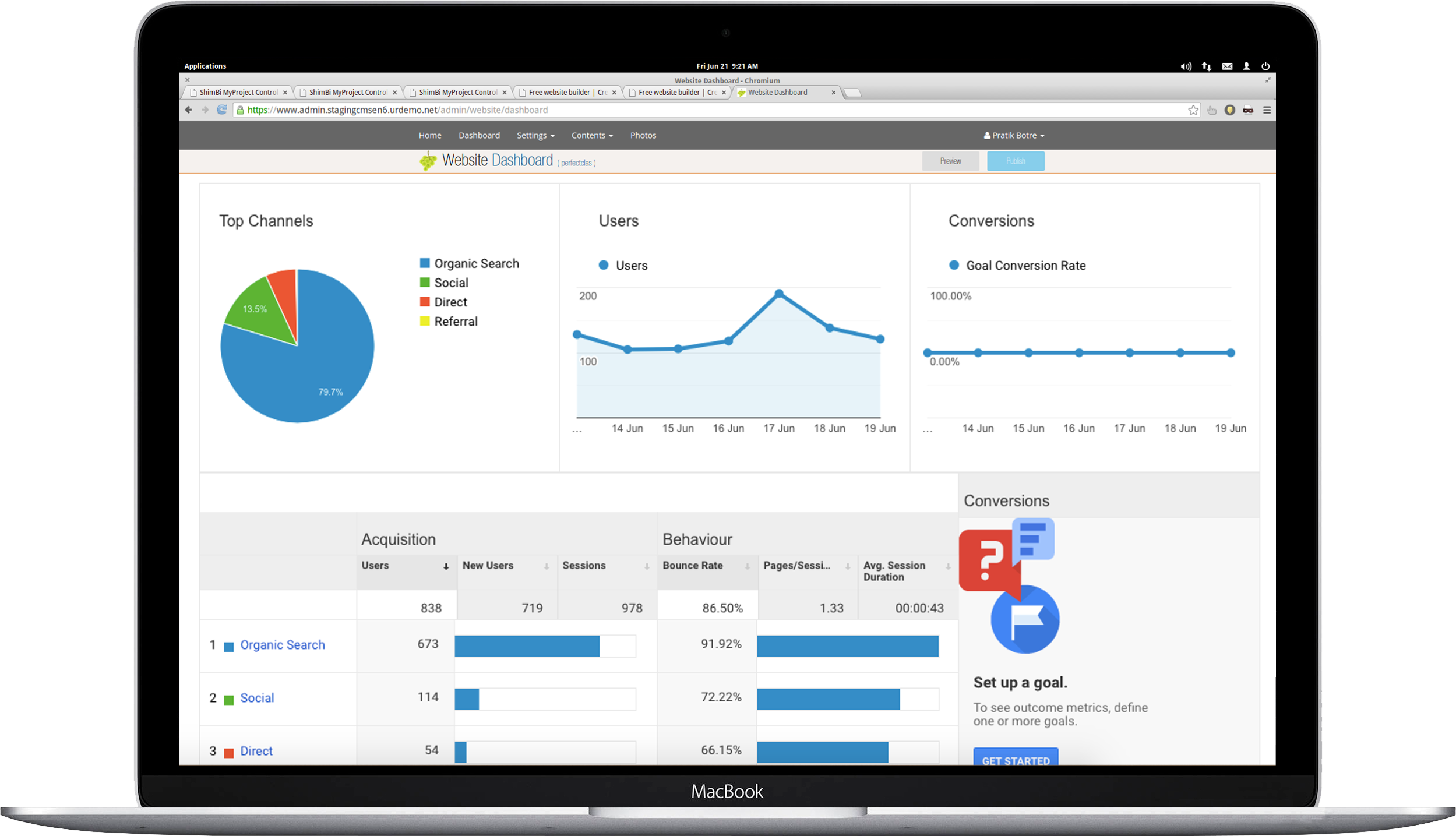Go to the Photos menu item
This screenshot has width=1456, height=836.
coord(643,135)
